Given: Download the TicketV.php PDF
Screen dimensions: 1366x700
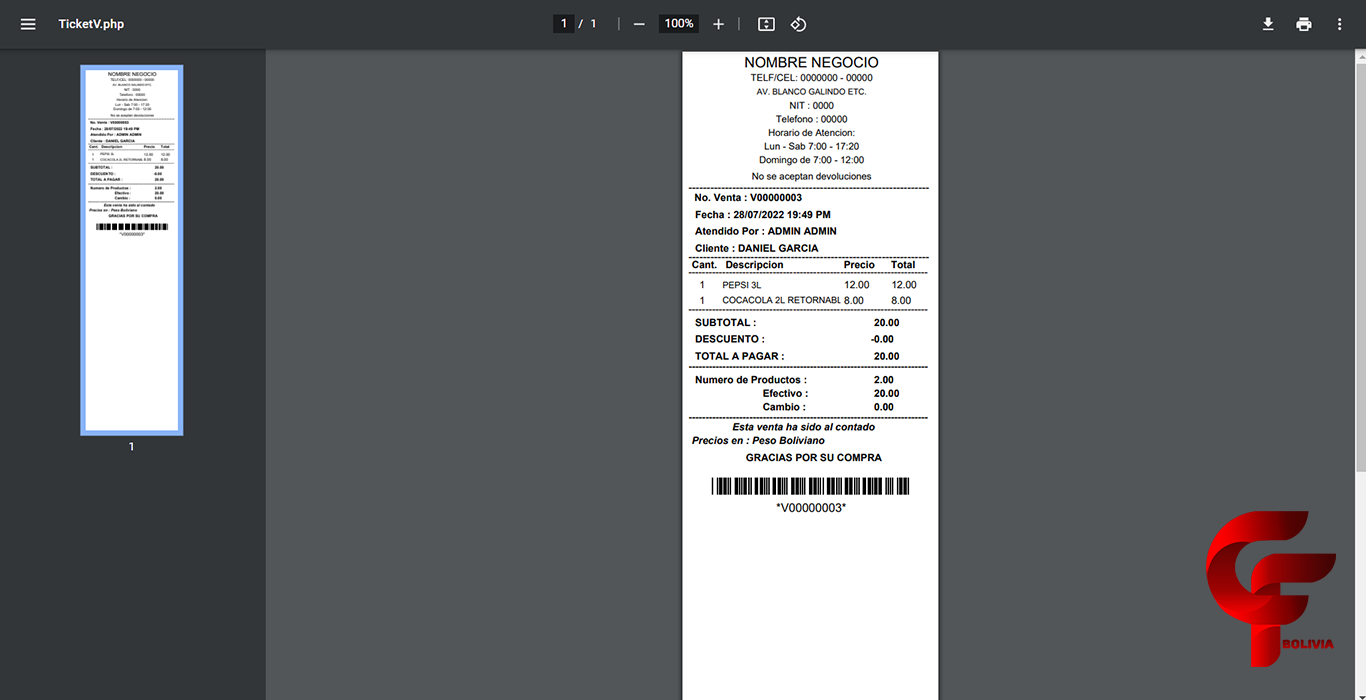Looking at the screenshot, I should [1268, 24].
